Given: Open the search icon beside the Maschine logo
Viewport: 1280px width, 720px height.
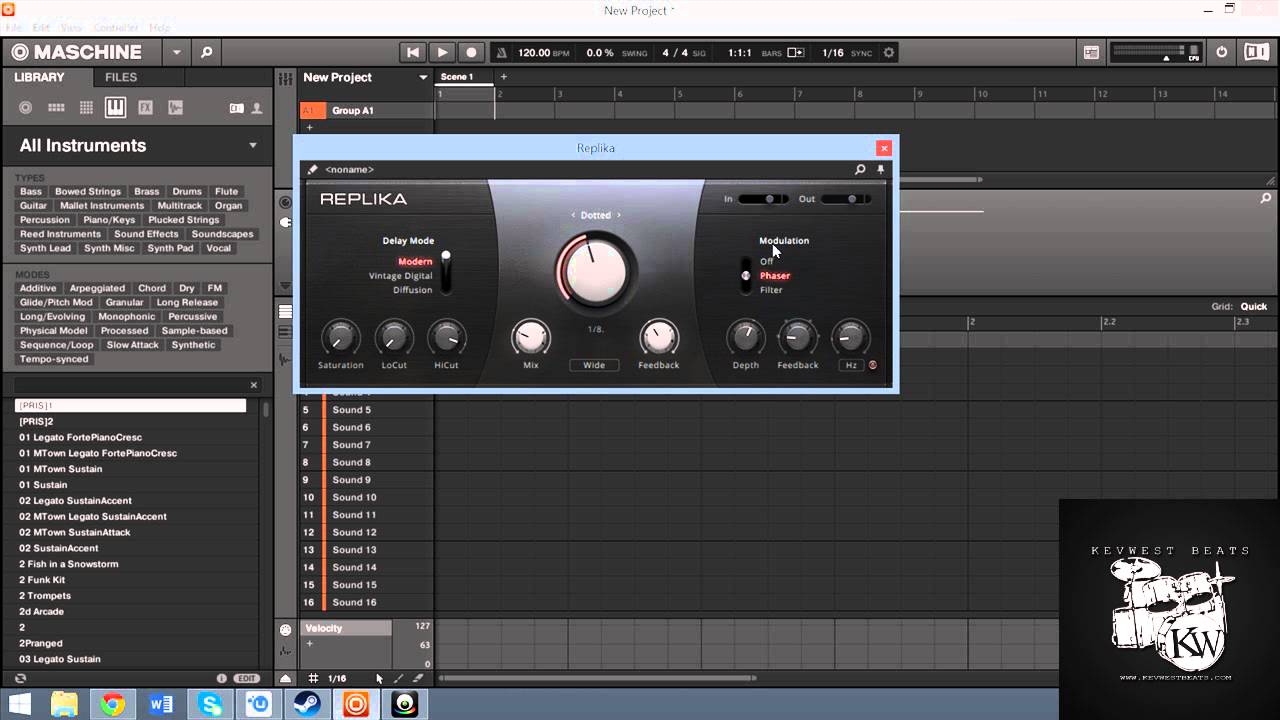Looking at the screenshot, I should click(207, 52).
